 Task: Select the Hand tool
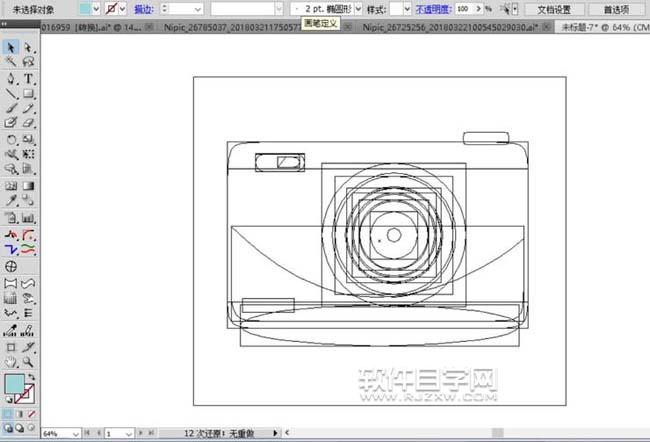point(11,361)
